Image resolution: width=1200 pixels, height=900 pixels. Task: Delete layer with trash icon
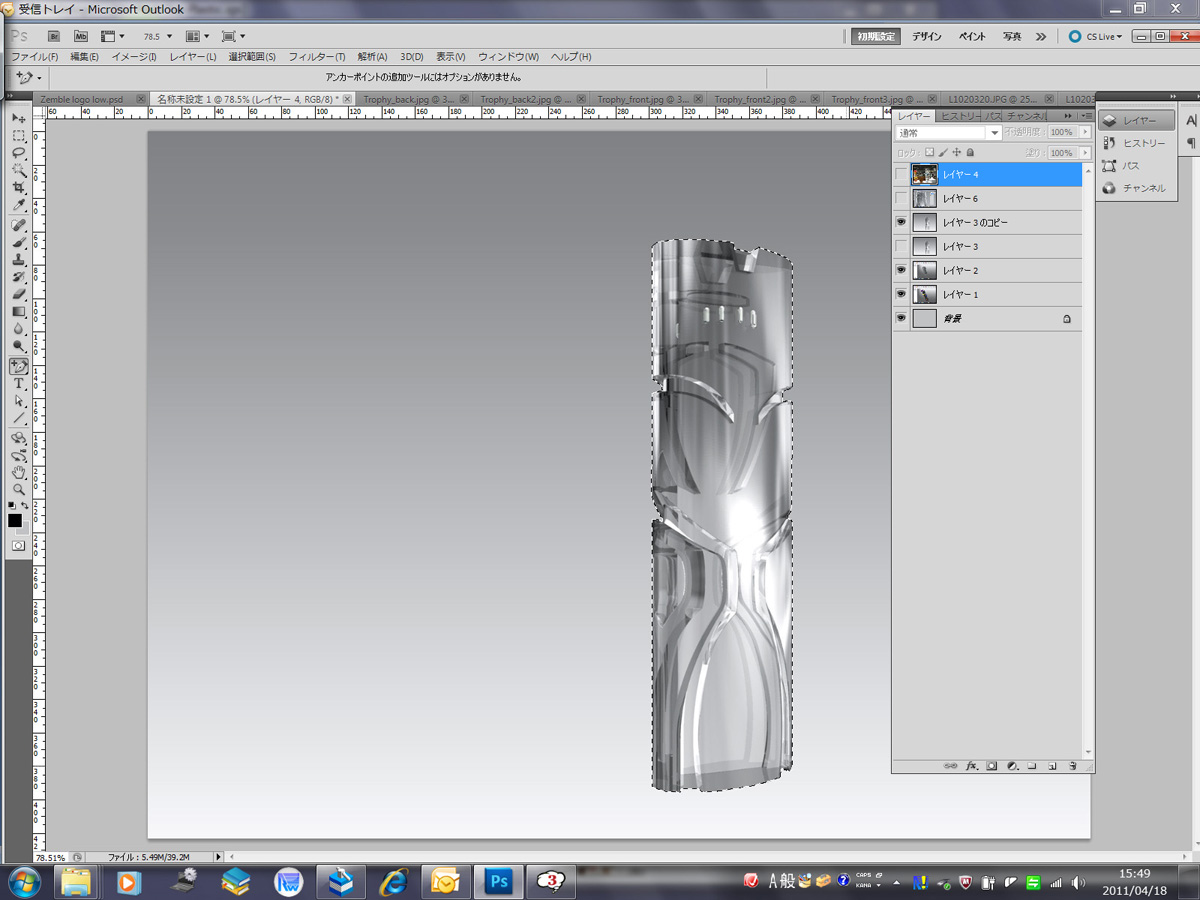pos(1071,766)
